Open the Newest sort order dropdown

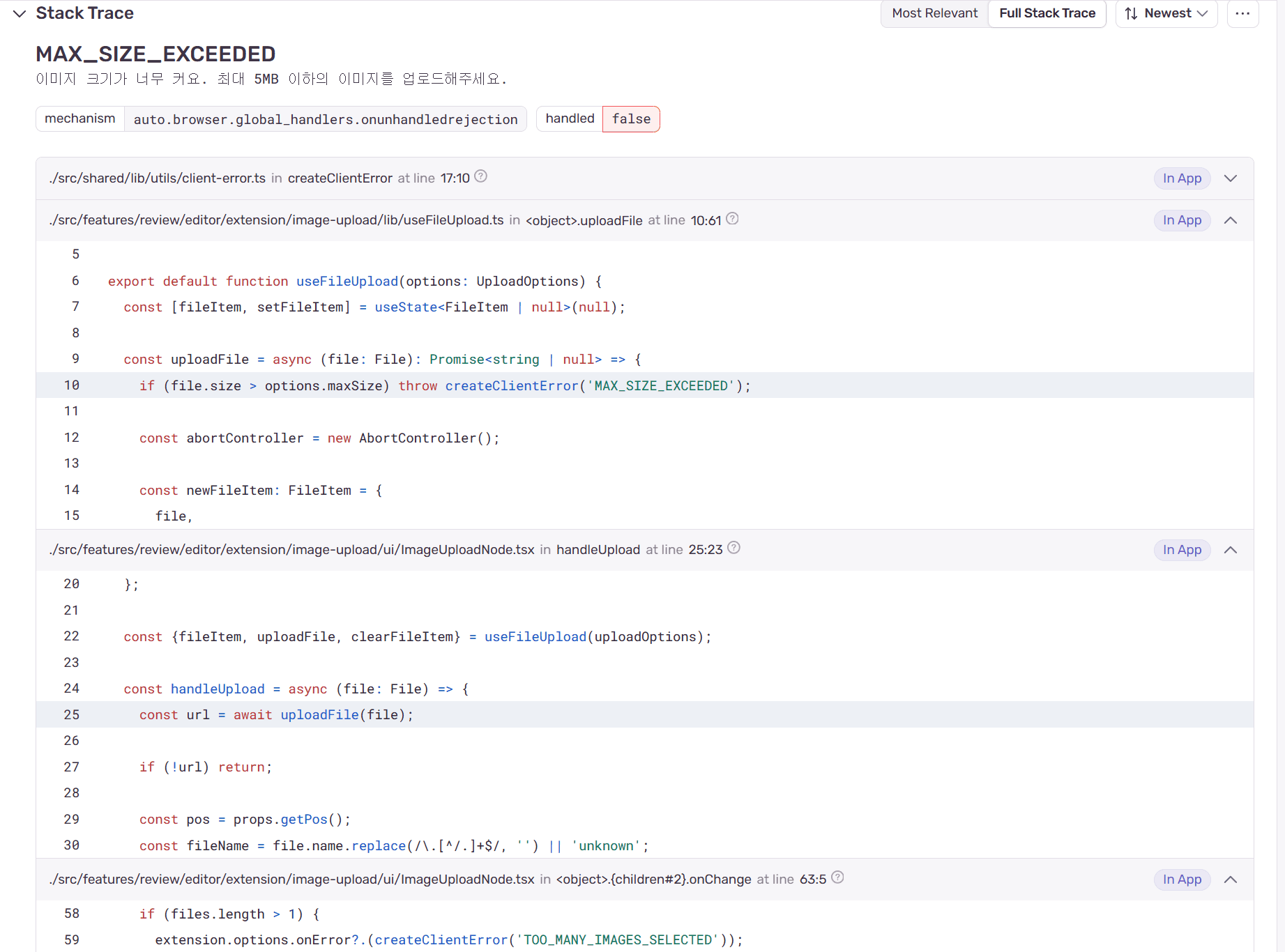(x=1166, y=13)
